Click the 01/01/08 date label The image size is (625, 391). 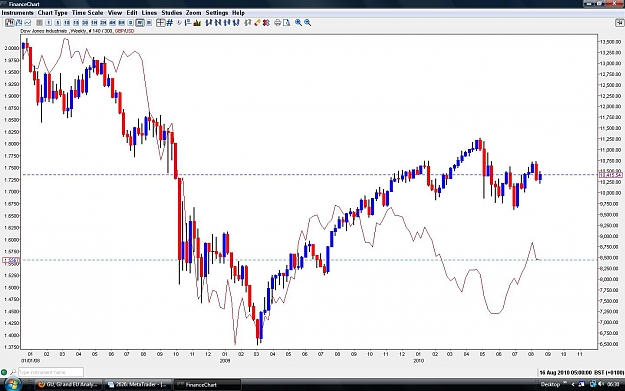30,361
